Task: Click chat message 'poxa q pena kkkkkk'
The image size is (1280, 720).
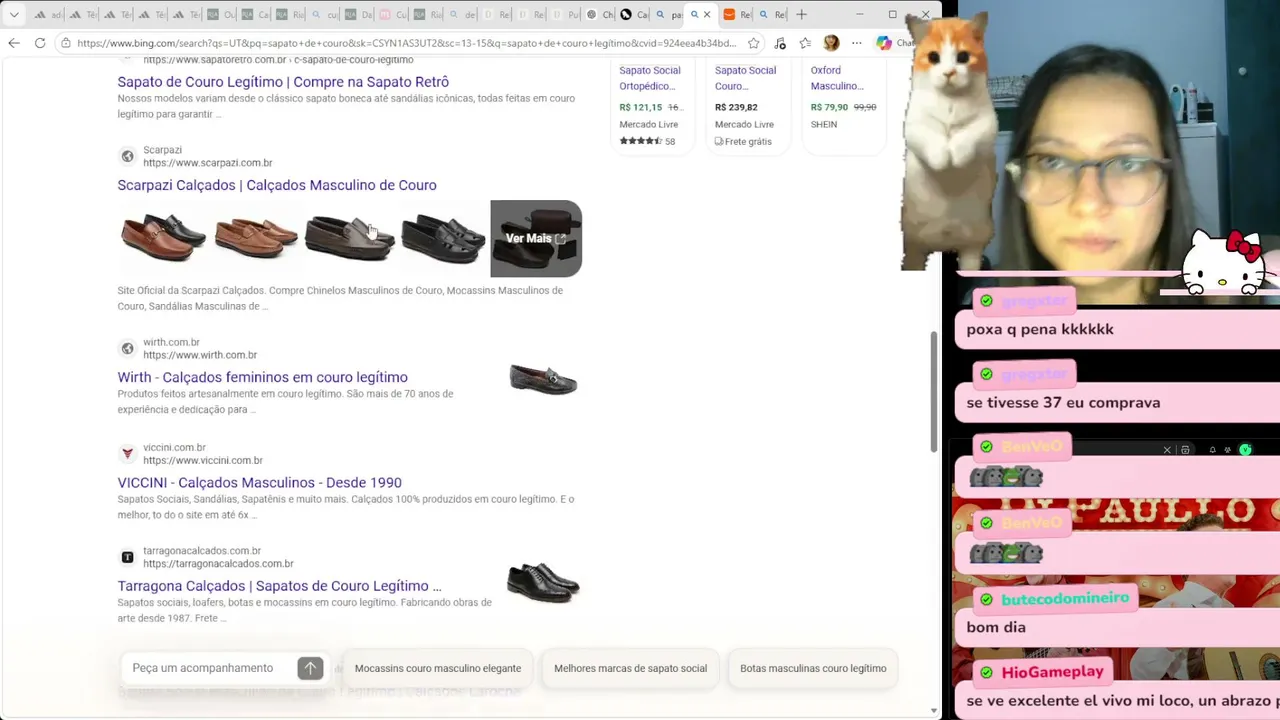Action: 1040,329
